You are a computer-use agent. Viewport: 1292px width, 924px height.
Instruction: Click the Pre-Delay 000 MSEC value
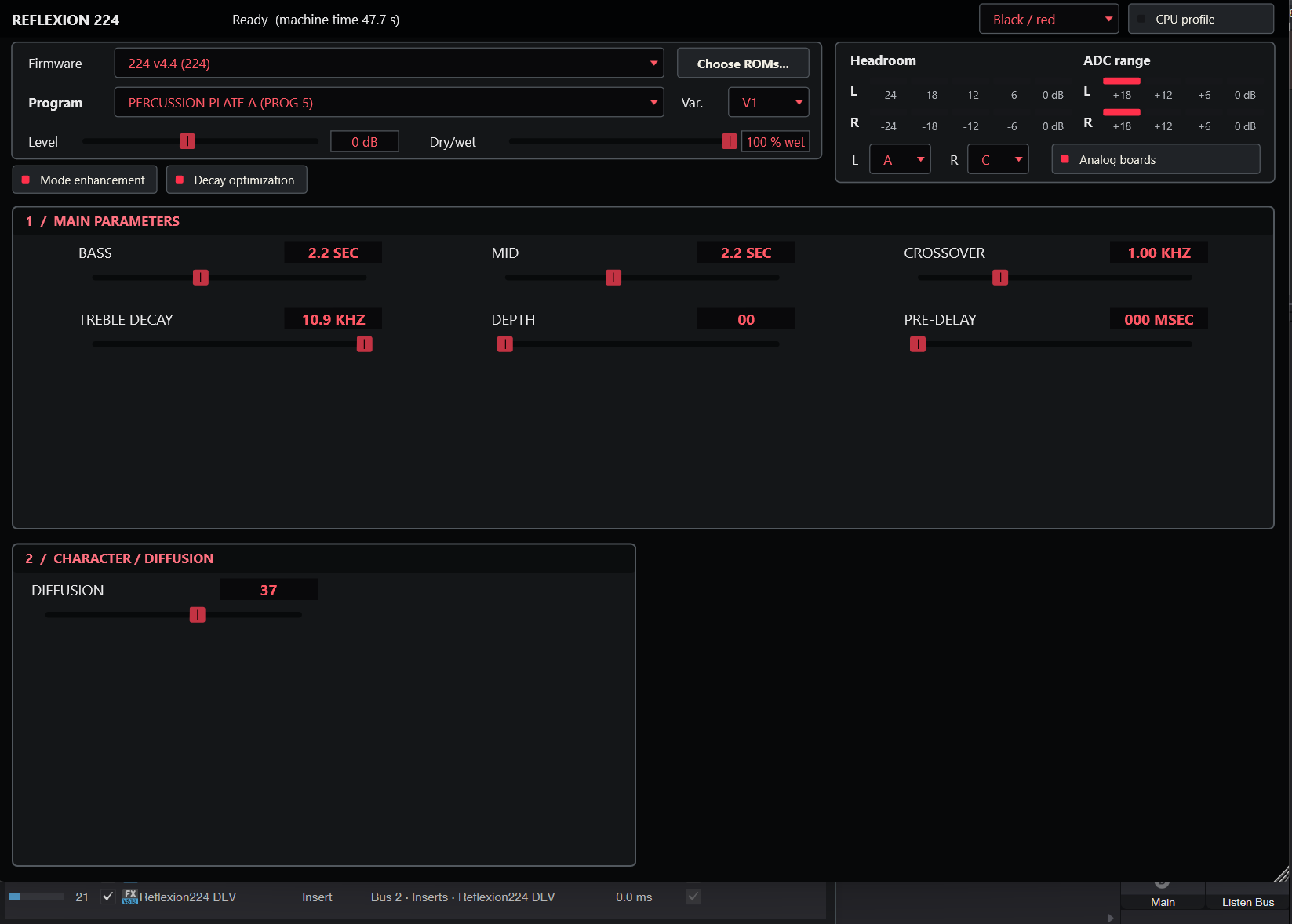1159,319
